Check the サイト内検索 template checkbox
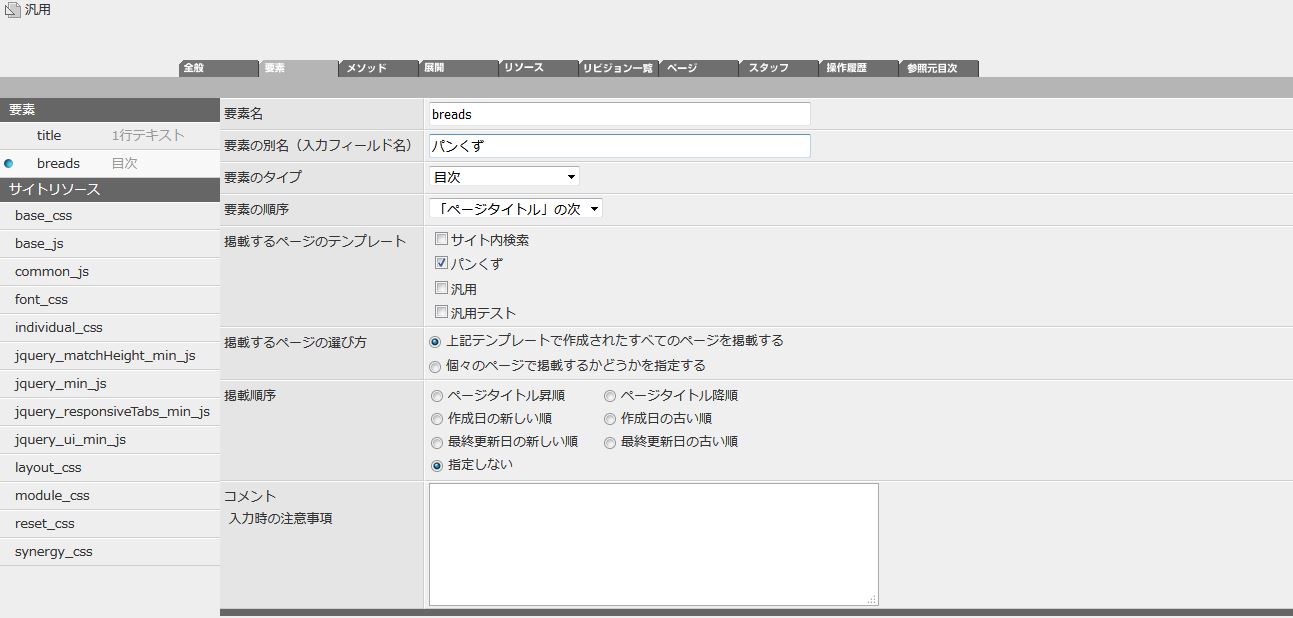This screenshot has width=1293, height=618. coord(441,240)
